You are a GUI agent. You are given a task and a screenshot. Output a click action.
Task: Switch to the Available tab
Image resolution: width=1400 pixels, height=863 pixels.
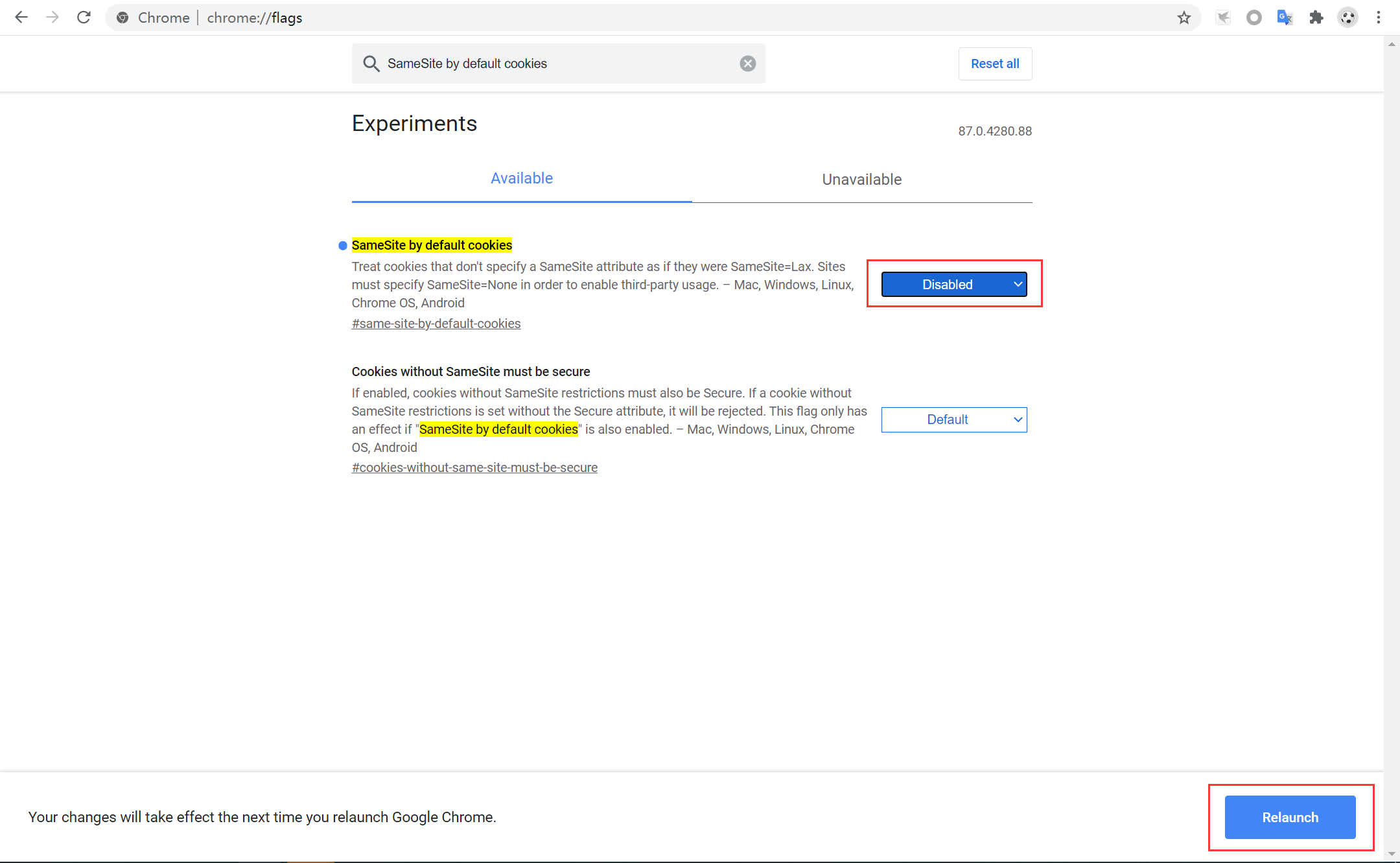coord(521,178)
